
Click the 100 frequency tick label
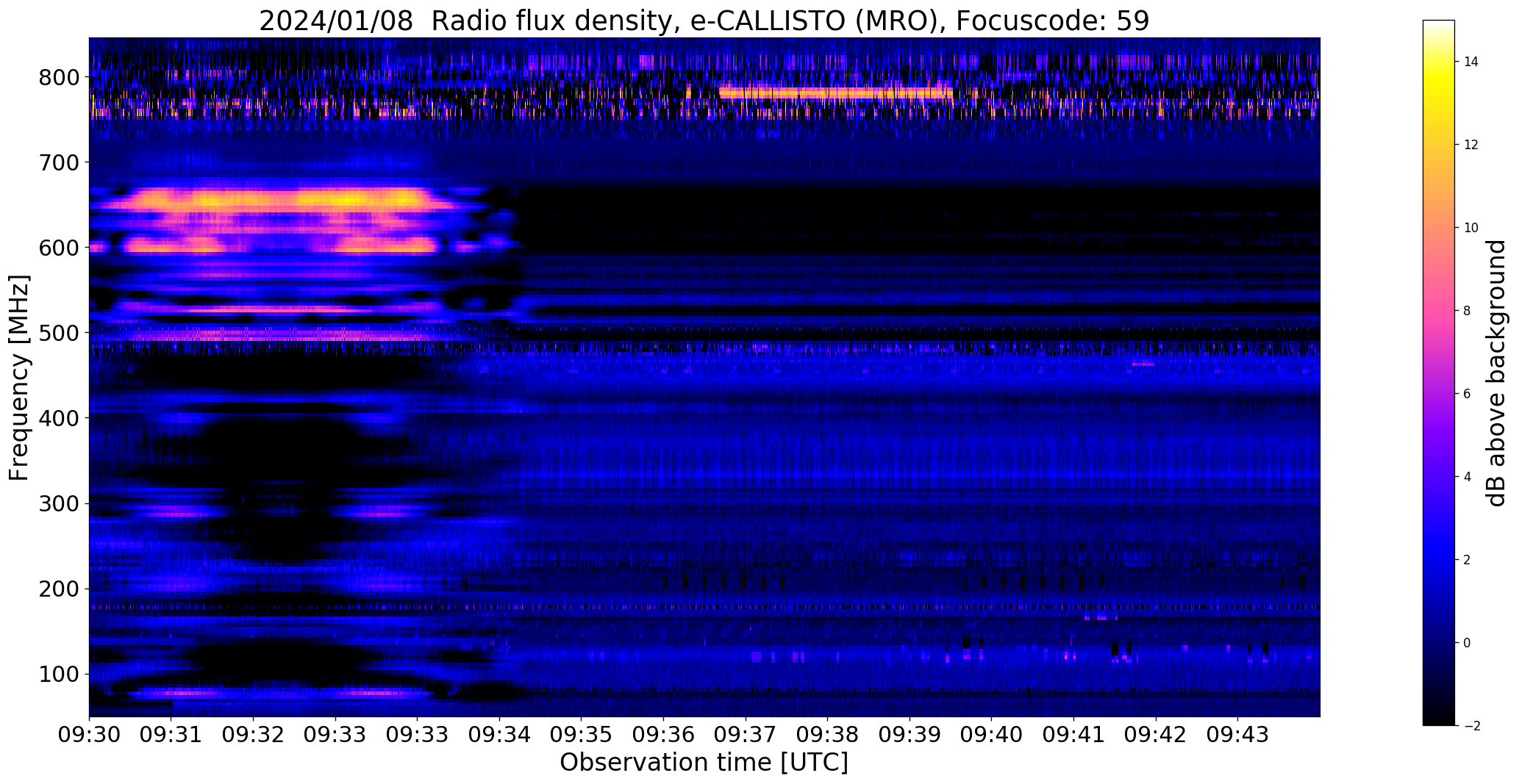click(x=59, y=674)
